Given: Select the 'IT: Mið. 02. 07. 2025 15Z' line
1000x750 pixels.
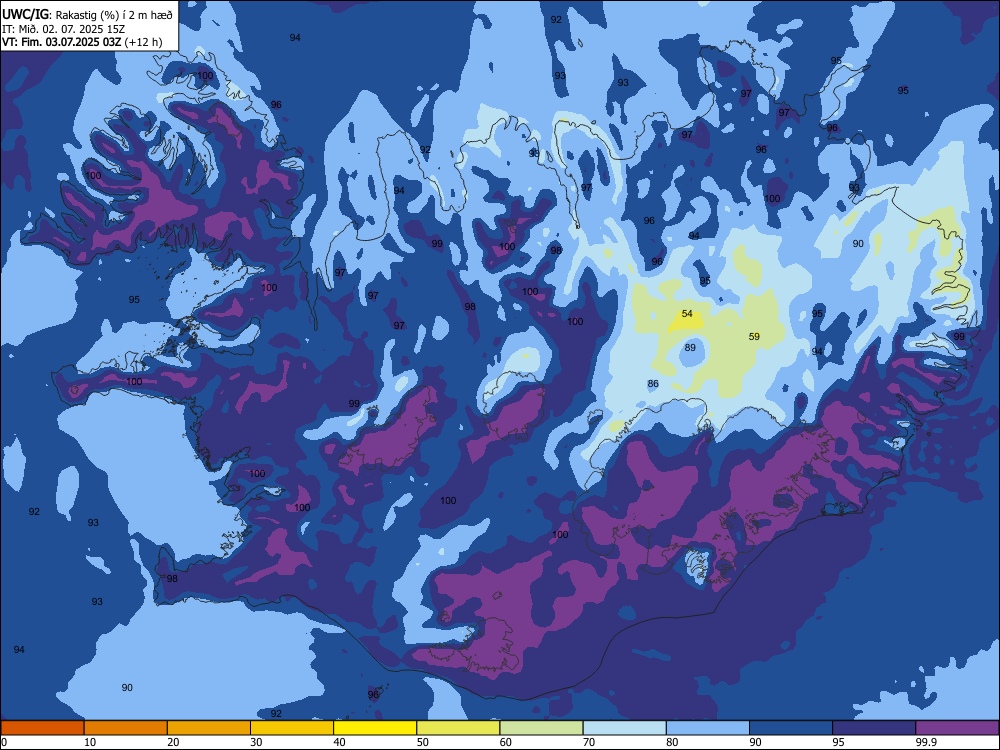Looking at the screenshot, I should pyautogui.click(x=63, y=29).
